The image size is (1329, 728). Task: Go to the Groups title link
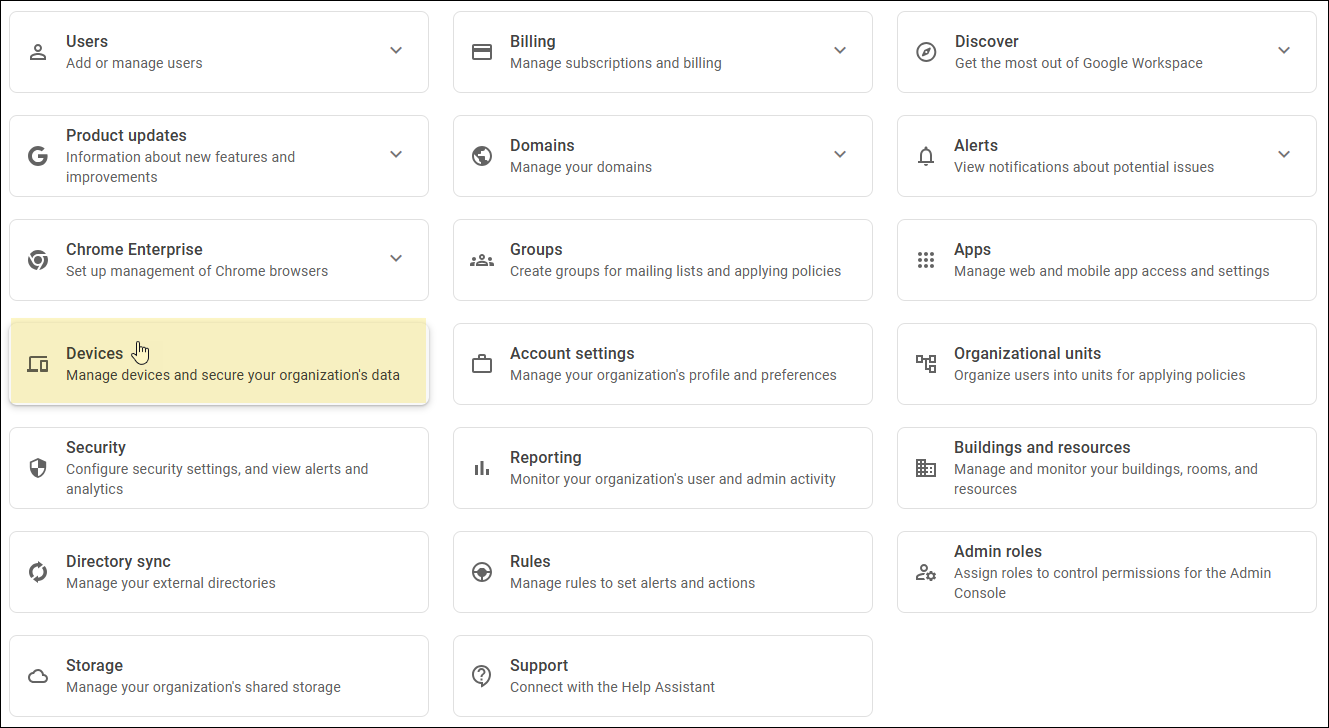tap(536, 250)
